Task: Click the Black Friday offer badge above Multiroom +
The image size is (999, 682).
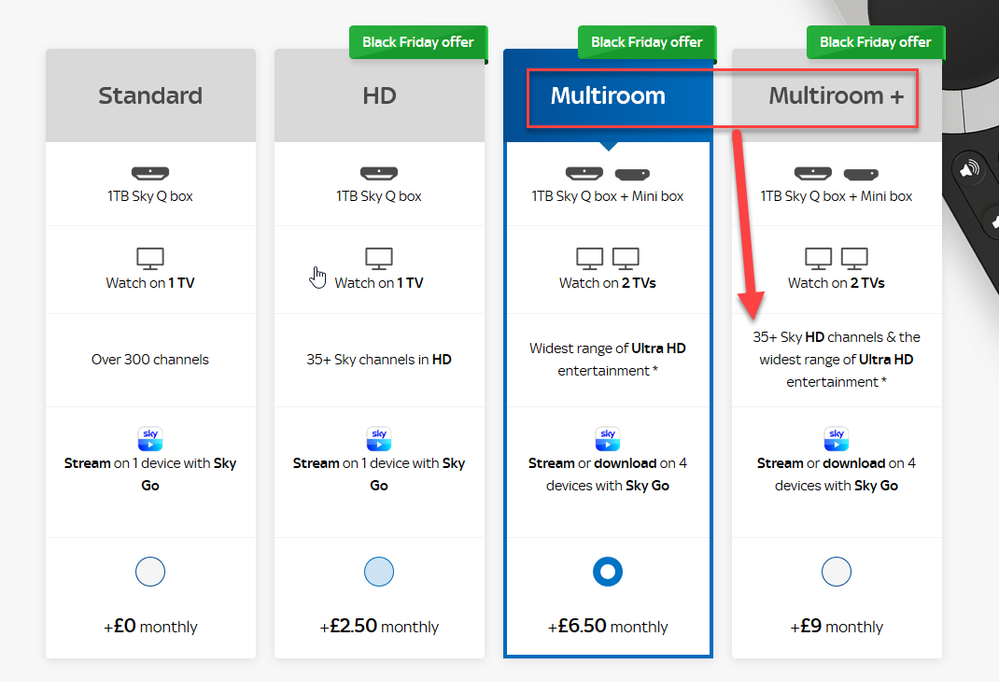Action: pyautogui.click(x=875, y=42)
